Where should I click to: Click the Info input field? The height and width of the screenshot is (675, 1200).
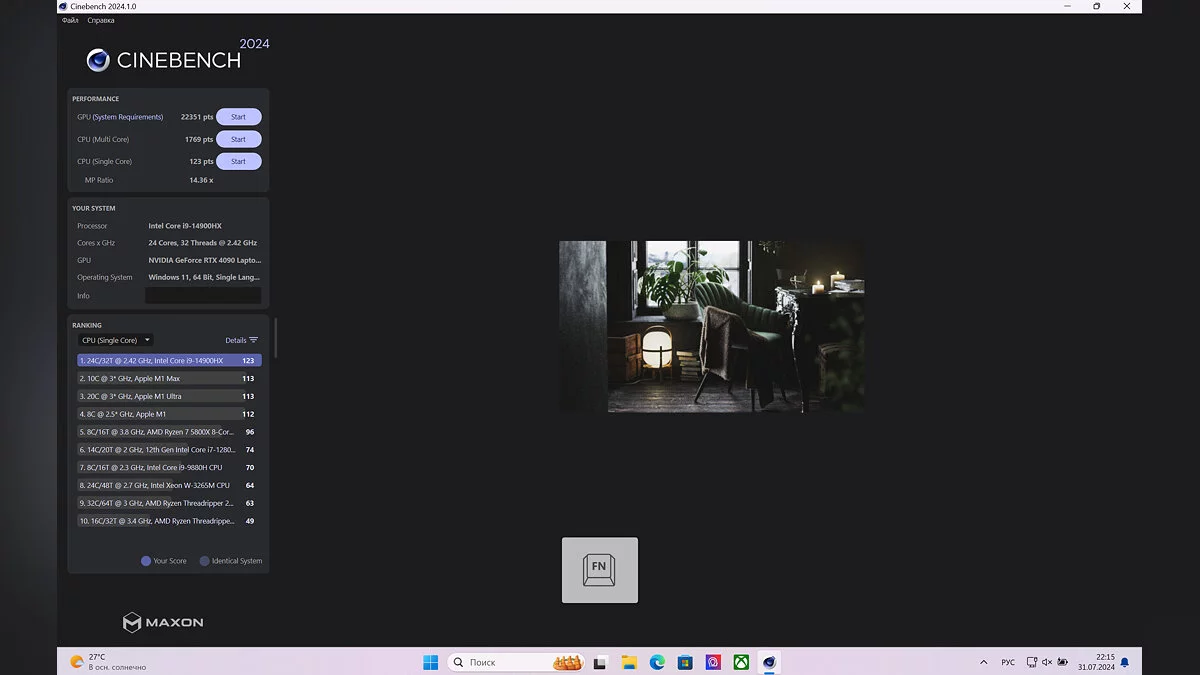coord(203,296)
